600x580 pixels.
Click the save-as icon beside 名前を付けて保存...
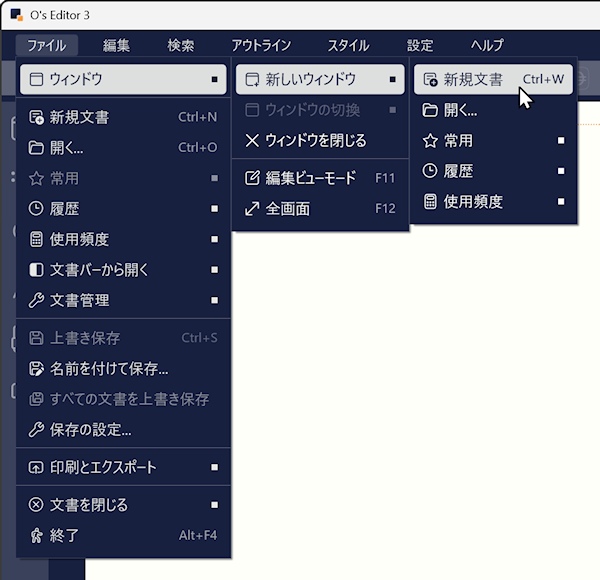(37, 369)
